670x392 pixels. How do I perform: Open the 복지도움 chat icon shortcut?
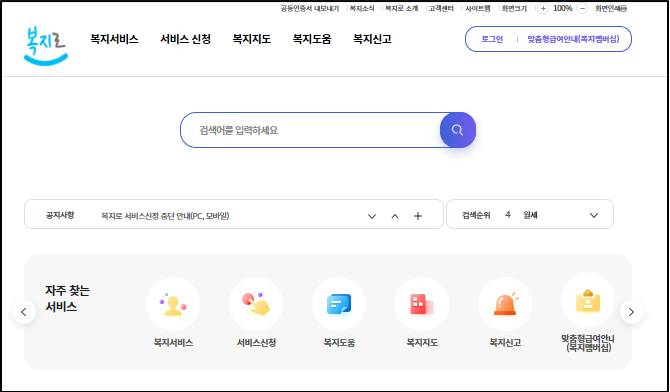coord(339,304)
